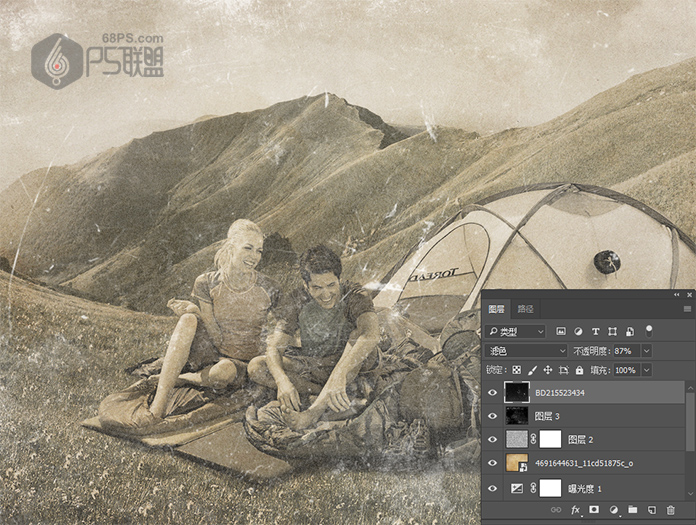
Task: Collapse panel with double-arrow icon
Action: pos(676,295)
